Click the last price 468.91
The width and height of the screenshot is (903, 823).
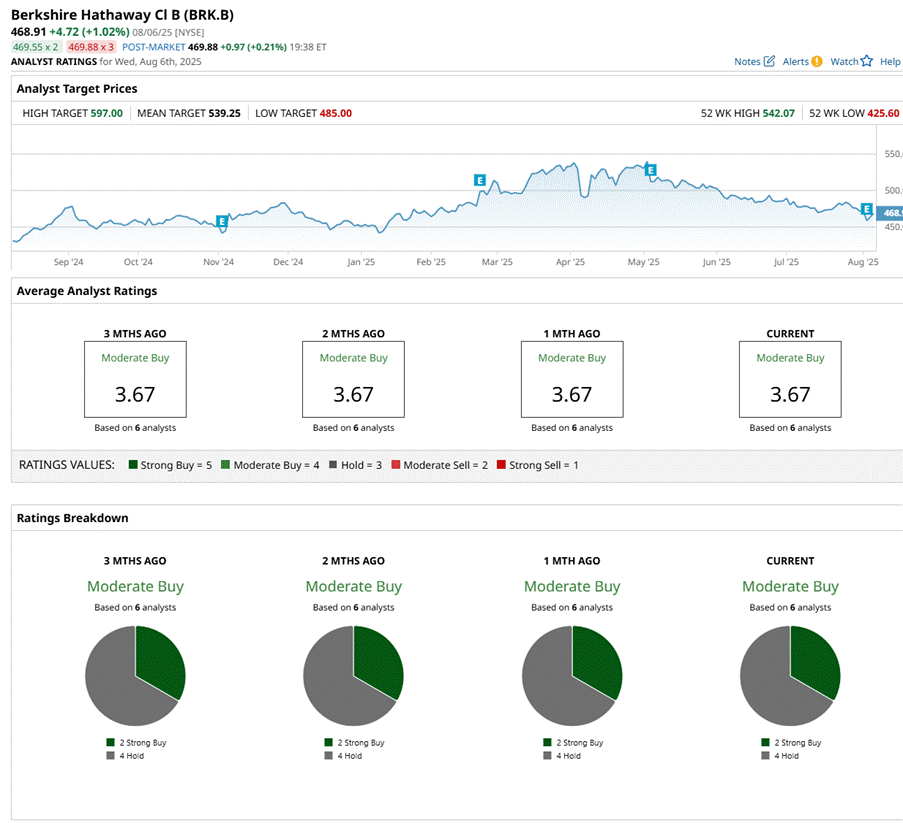point(28,32)
